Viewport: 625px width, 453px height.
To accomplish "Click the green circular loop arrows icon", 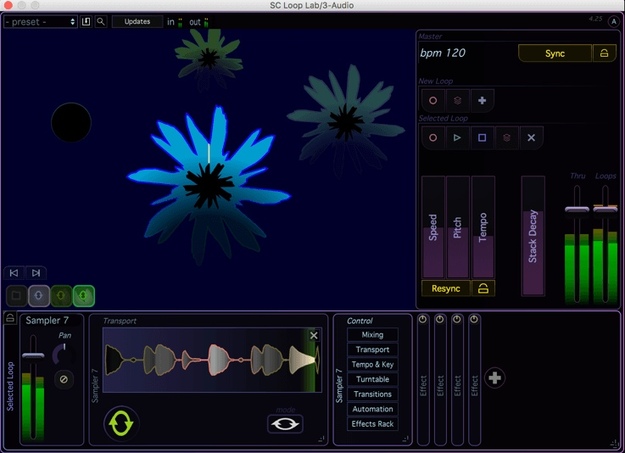I will tap(121, 422).
